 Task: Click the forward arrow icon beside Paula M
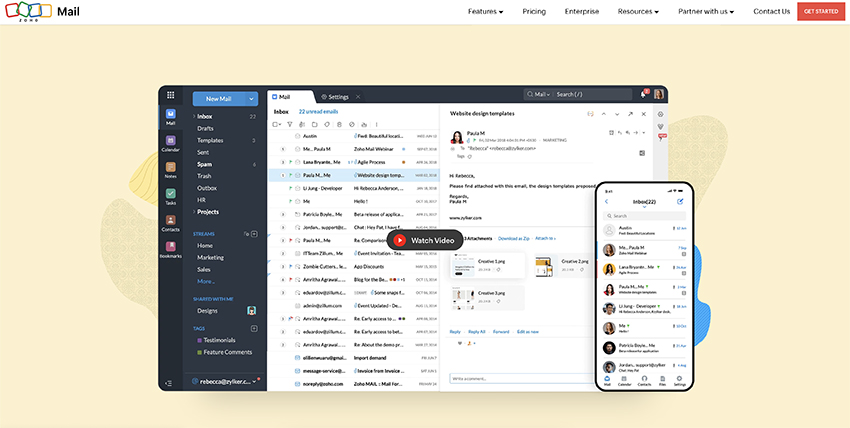[635, 132]
